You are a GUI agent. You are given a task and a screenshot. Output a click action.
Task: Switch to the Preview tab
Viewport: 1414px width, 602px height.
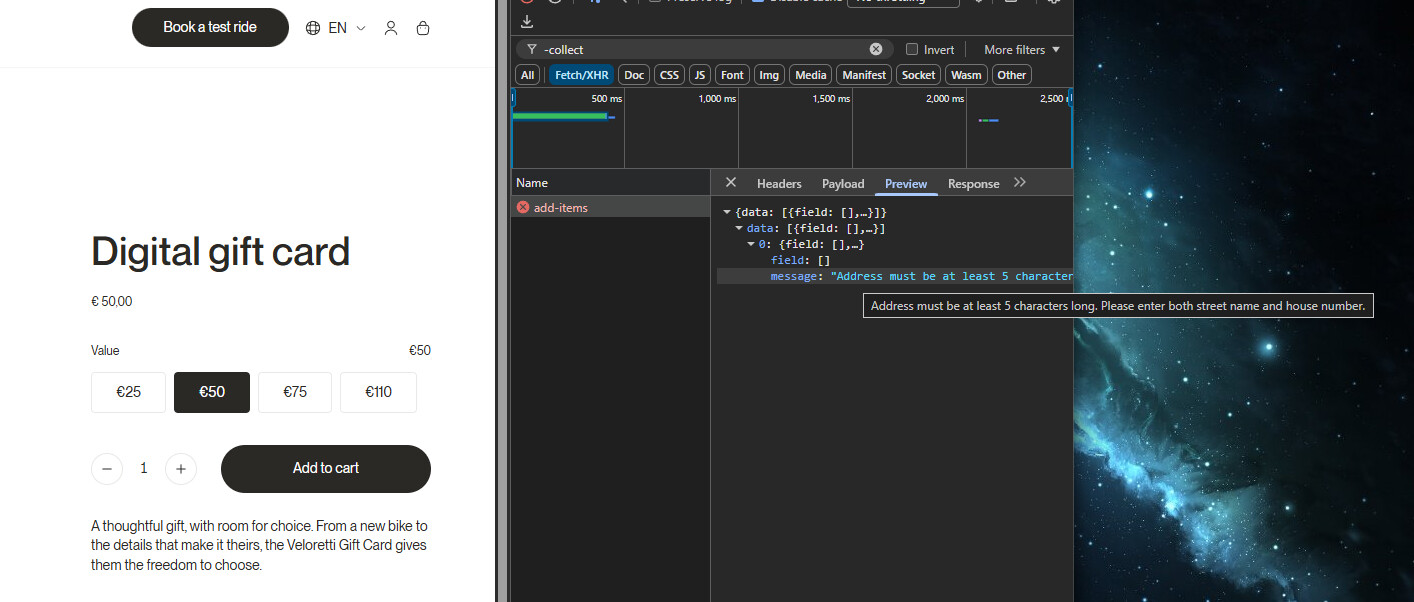pyautogui.click(x=906, y=183)
